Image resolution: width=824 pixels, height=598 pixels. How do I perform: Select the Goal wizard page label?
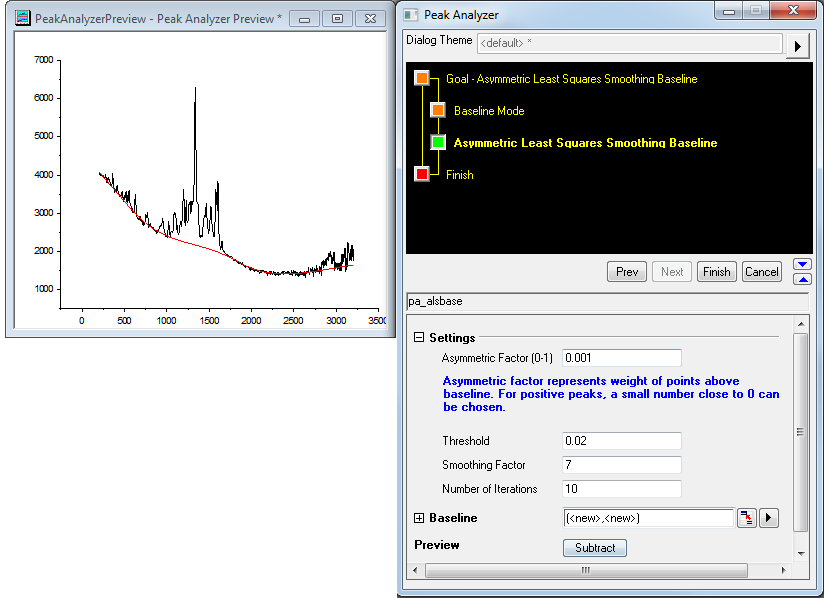(571, 79)
